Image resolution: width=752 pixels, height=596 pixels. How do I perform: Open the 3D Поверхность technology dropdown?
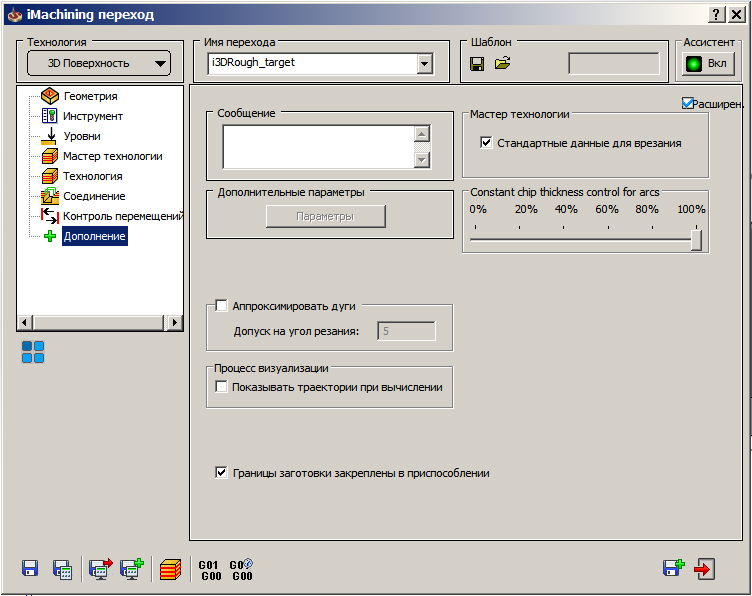(99, 63)
